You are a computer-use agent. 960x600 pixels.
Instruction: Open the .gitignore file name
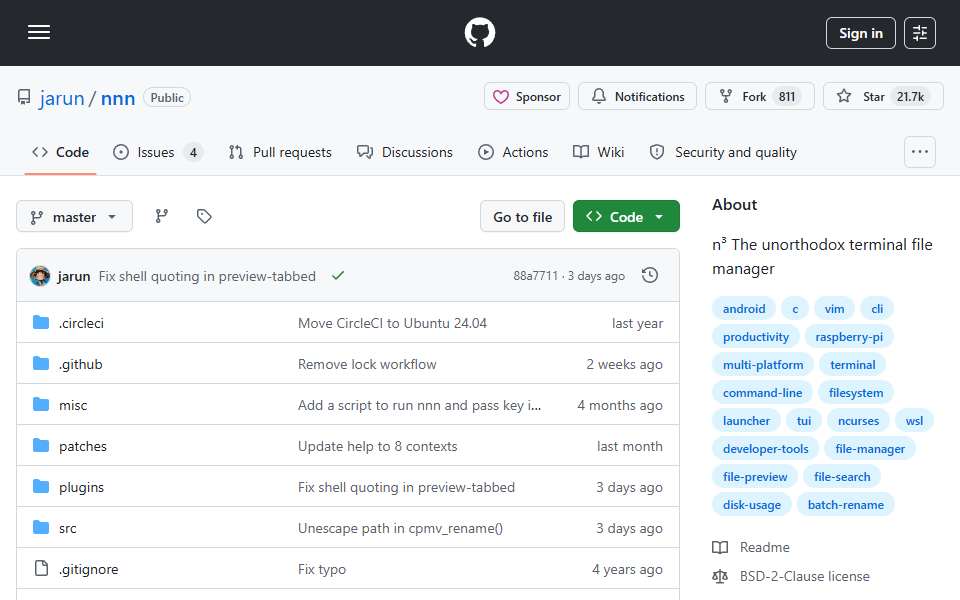(x=89, y=569)
